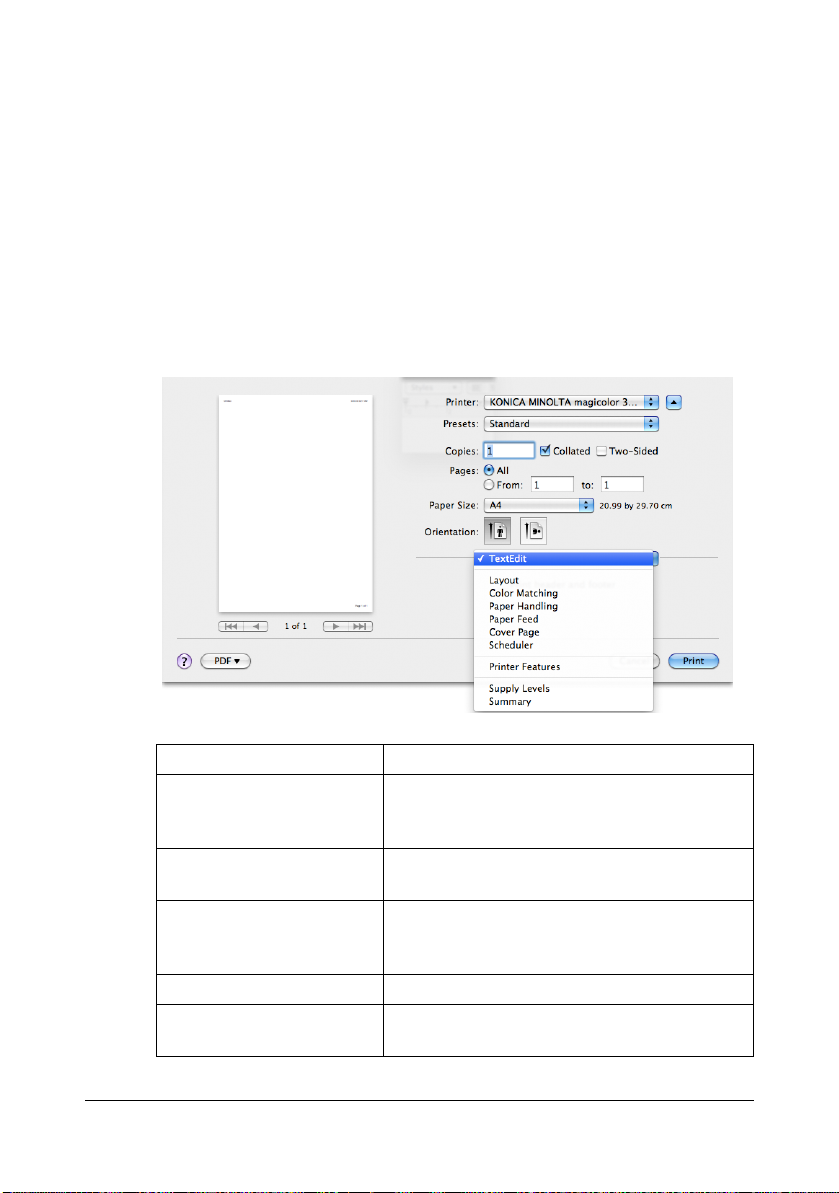
Task: Go to last page in preview
Action: coord(360,626)
